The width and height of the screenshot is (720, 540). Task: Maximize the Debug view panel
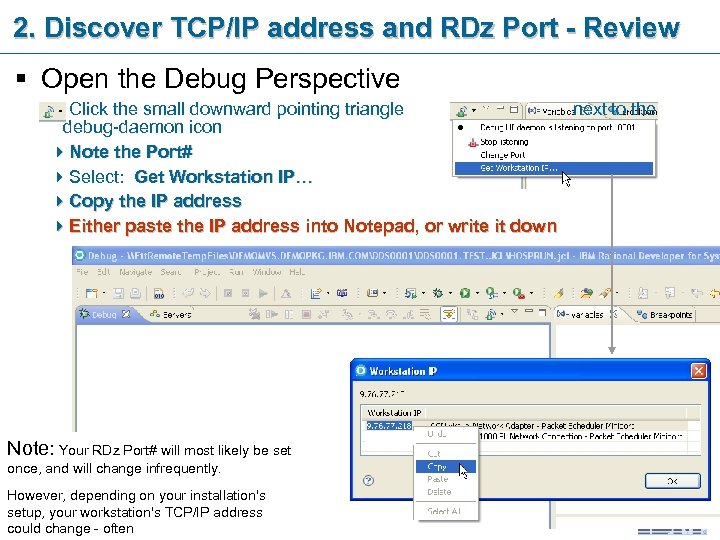543,312
